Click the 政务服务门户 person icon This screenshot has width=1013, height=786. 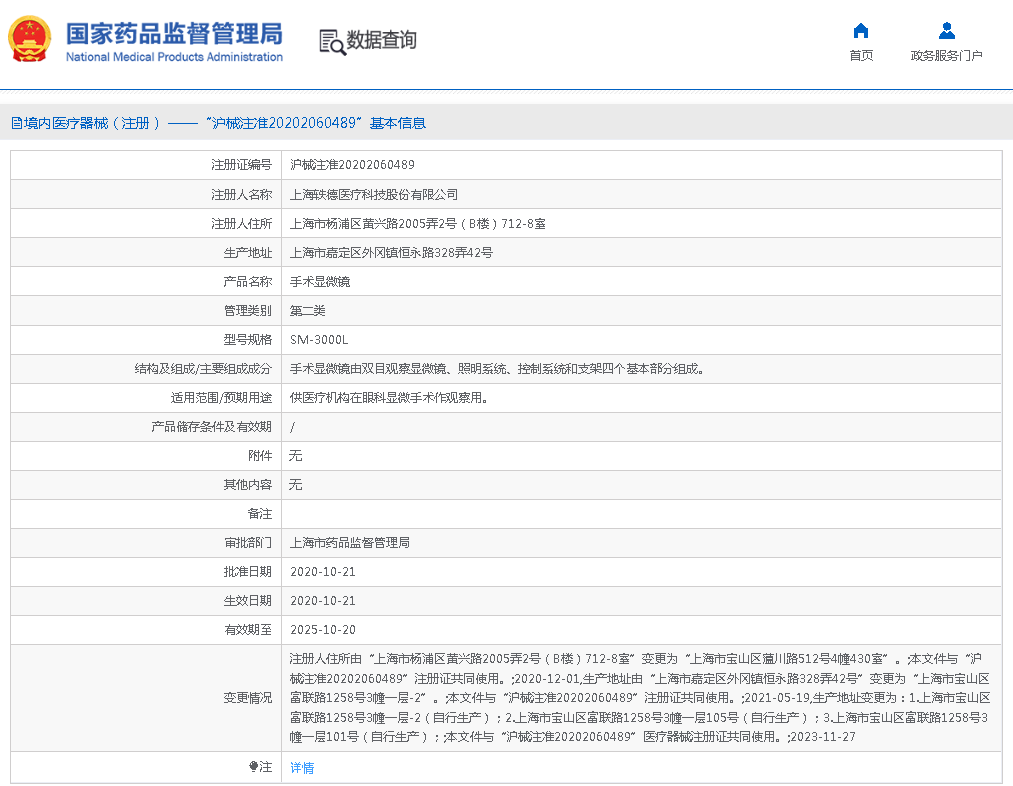click(946, 30)
